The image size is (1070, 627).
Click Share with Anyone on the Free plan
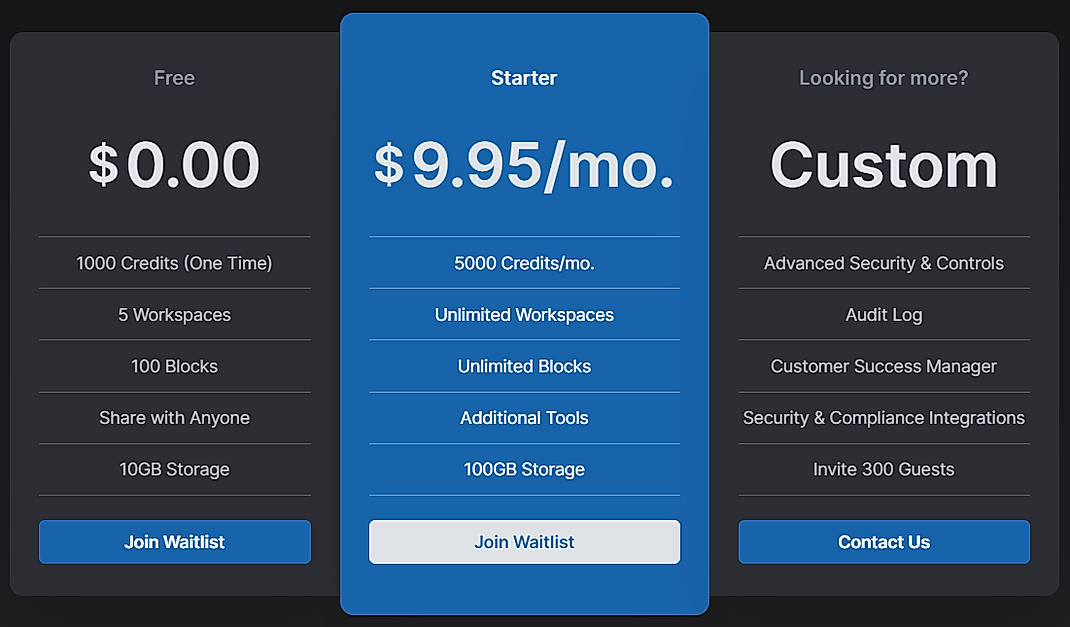click(174, 418)
